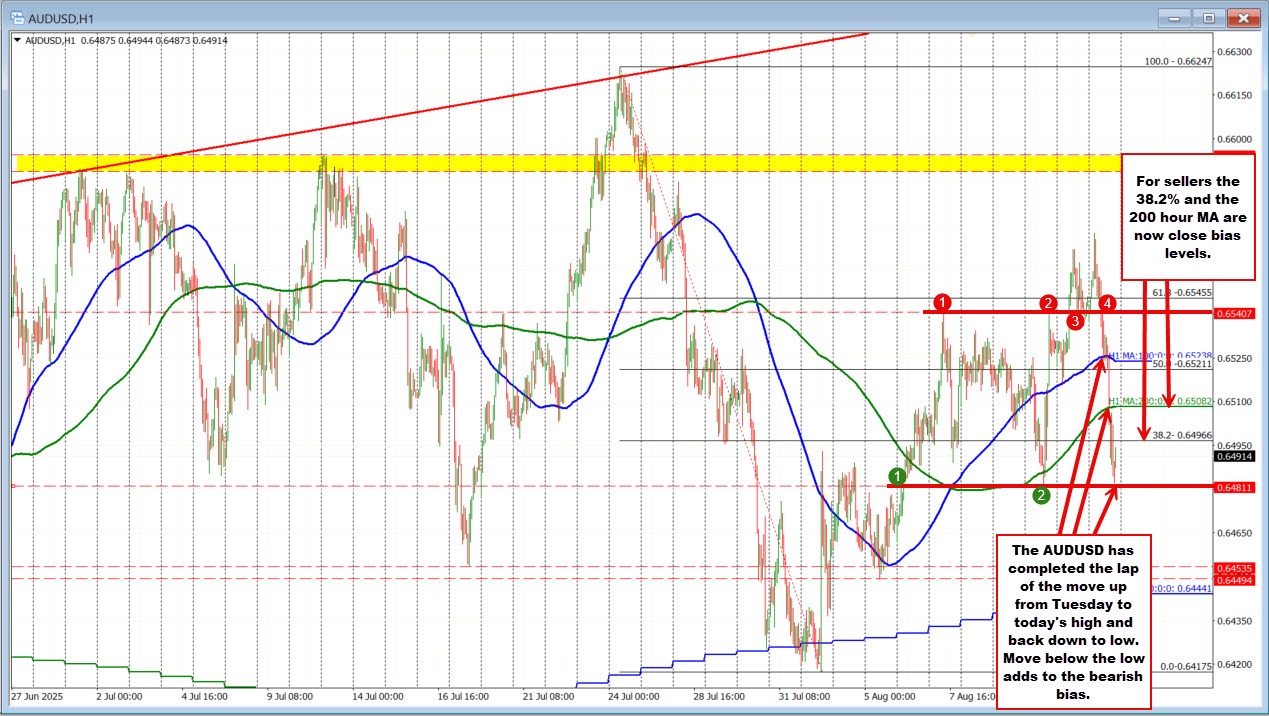Toggle the small triangle before AUDUSD,H1 chart label
Viewport: 1269px width, 716px height.
click(x=18, y=40)
